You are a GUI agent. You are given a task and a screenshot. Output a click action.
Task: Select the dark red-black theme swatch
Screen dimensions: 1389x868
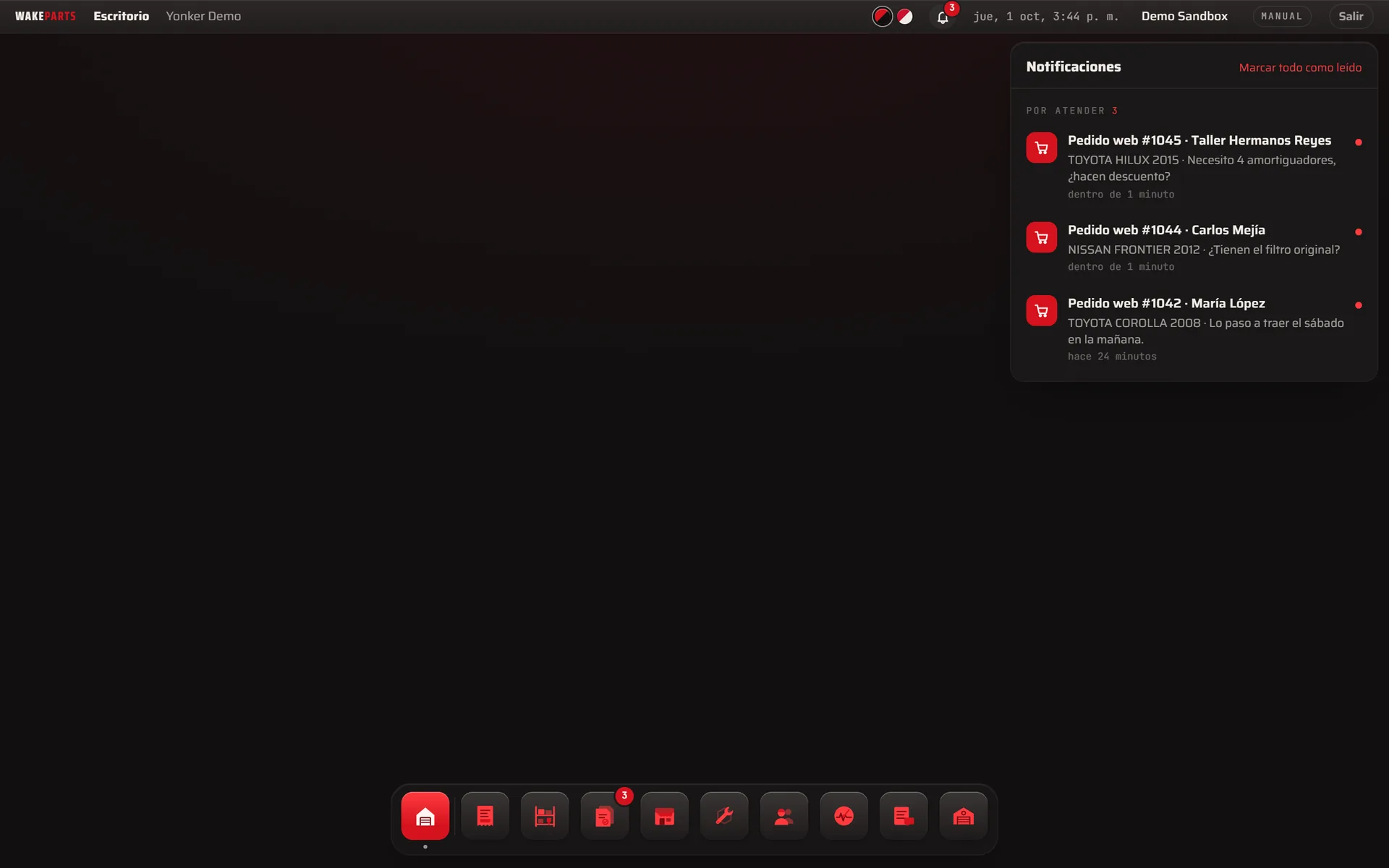(x=882, y=16)
